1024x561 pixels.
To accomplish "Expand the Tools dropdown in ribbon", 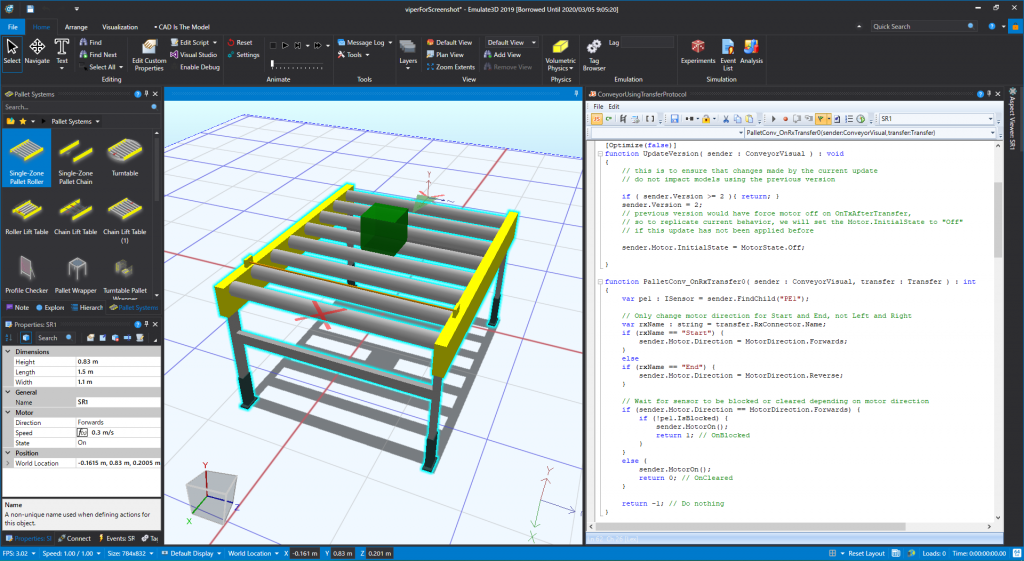I will (x=353, y=55).
